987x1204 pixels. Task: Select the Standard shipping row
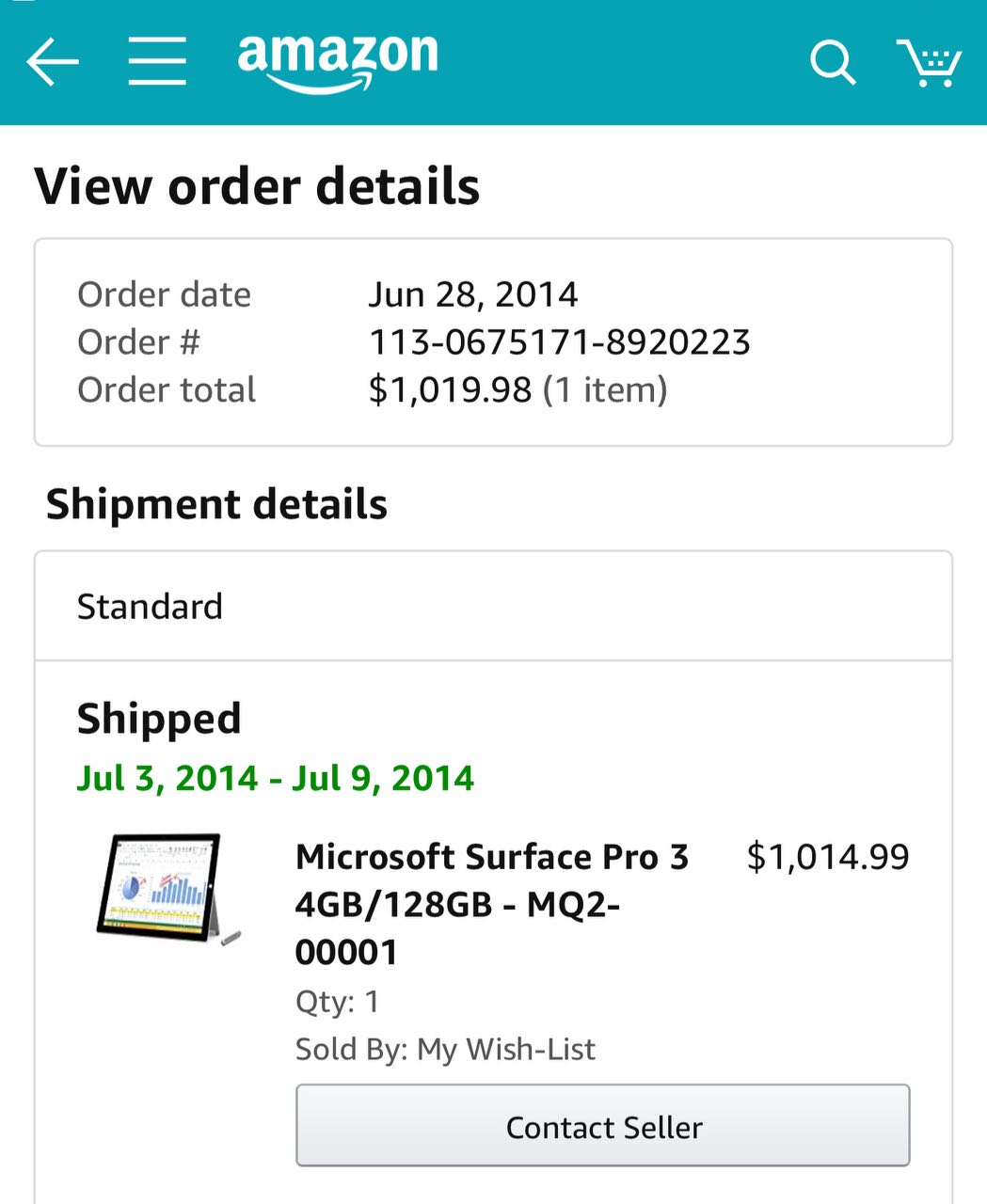click(x=494, y=607)
